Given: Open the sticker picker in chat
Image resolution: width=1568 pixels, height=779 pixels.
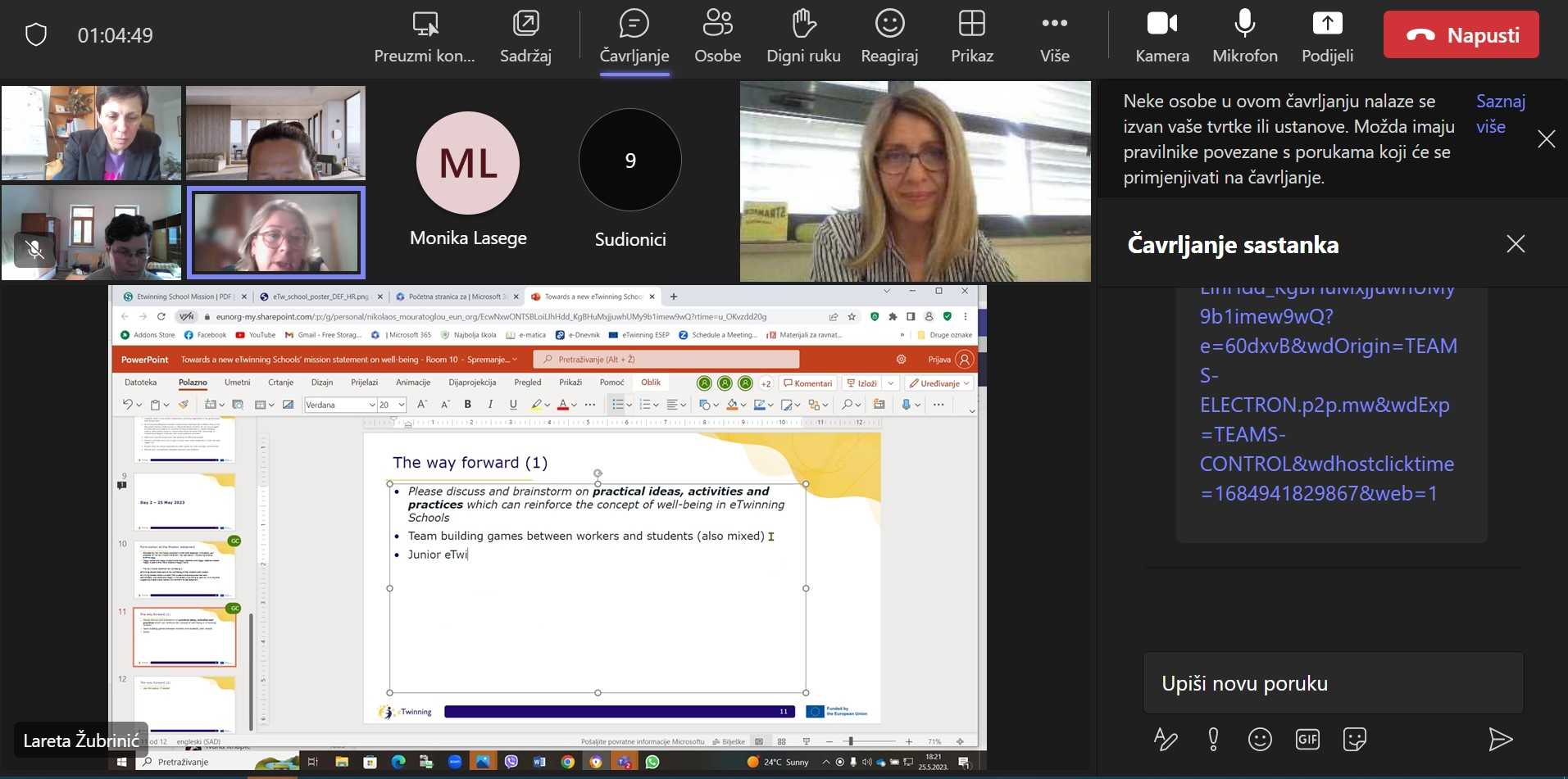Looking at the screenshot, I should 1354,739.
